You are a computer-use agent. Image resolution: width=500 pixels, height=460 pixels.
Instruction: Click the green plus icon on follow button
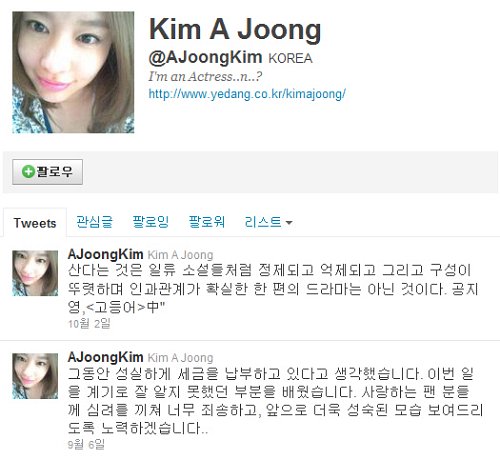(x=28, y=172)
